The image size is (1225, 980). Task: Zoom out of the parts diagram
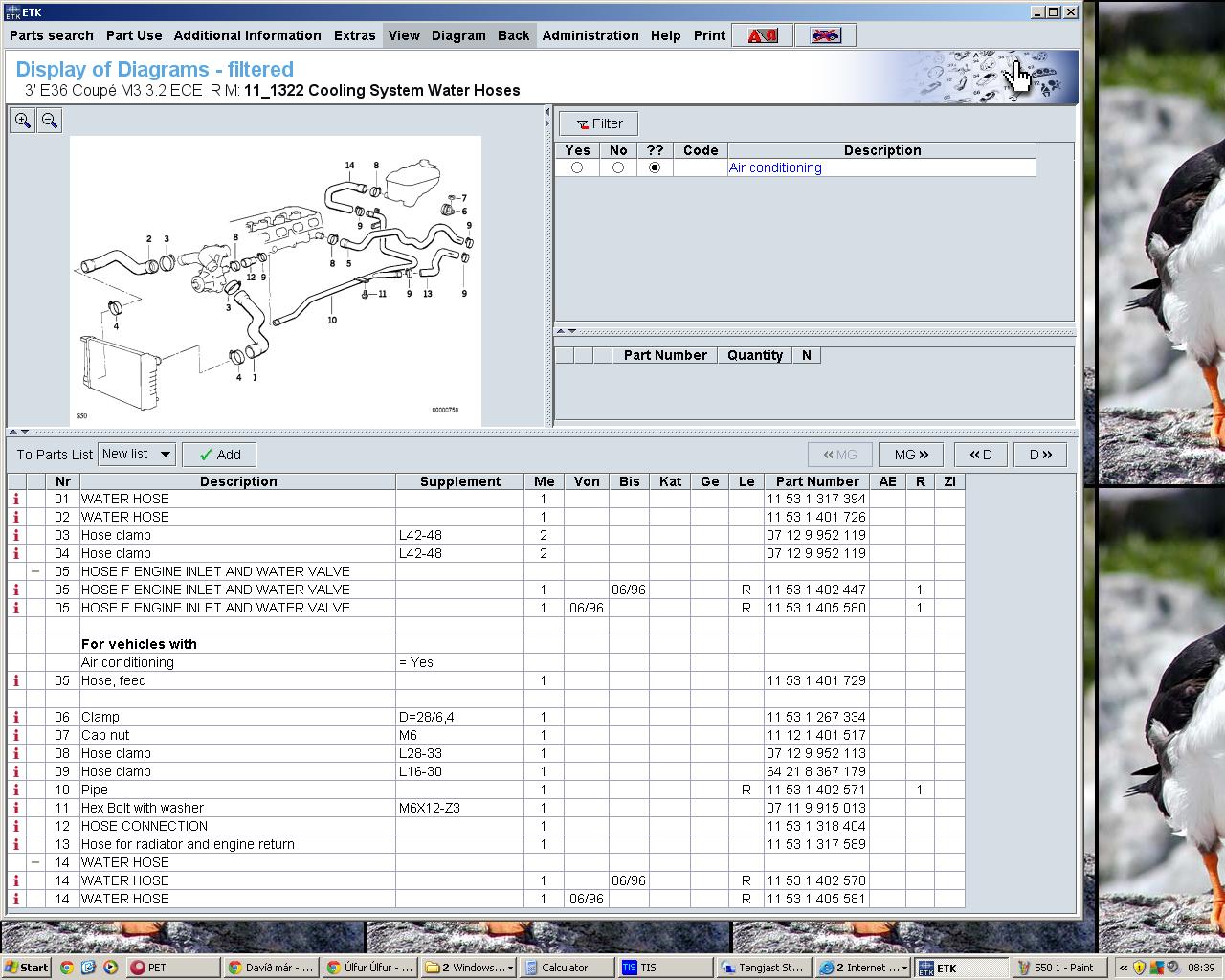click(50, 121)
